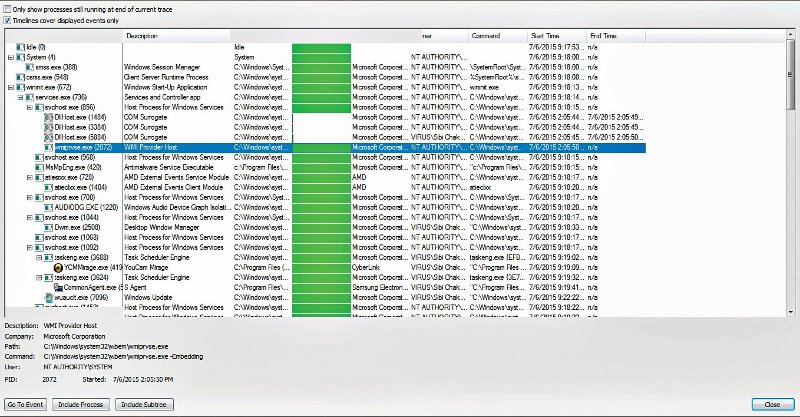The height and width of the screenshot is (417, 800).
Task: Click 'Windows Update' description cell
Action: pos(148,298)
